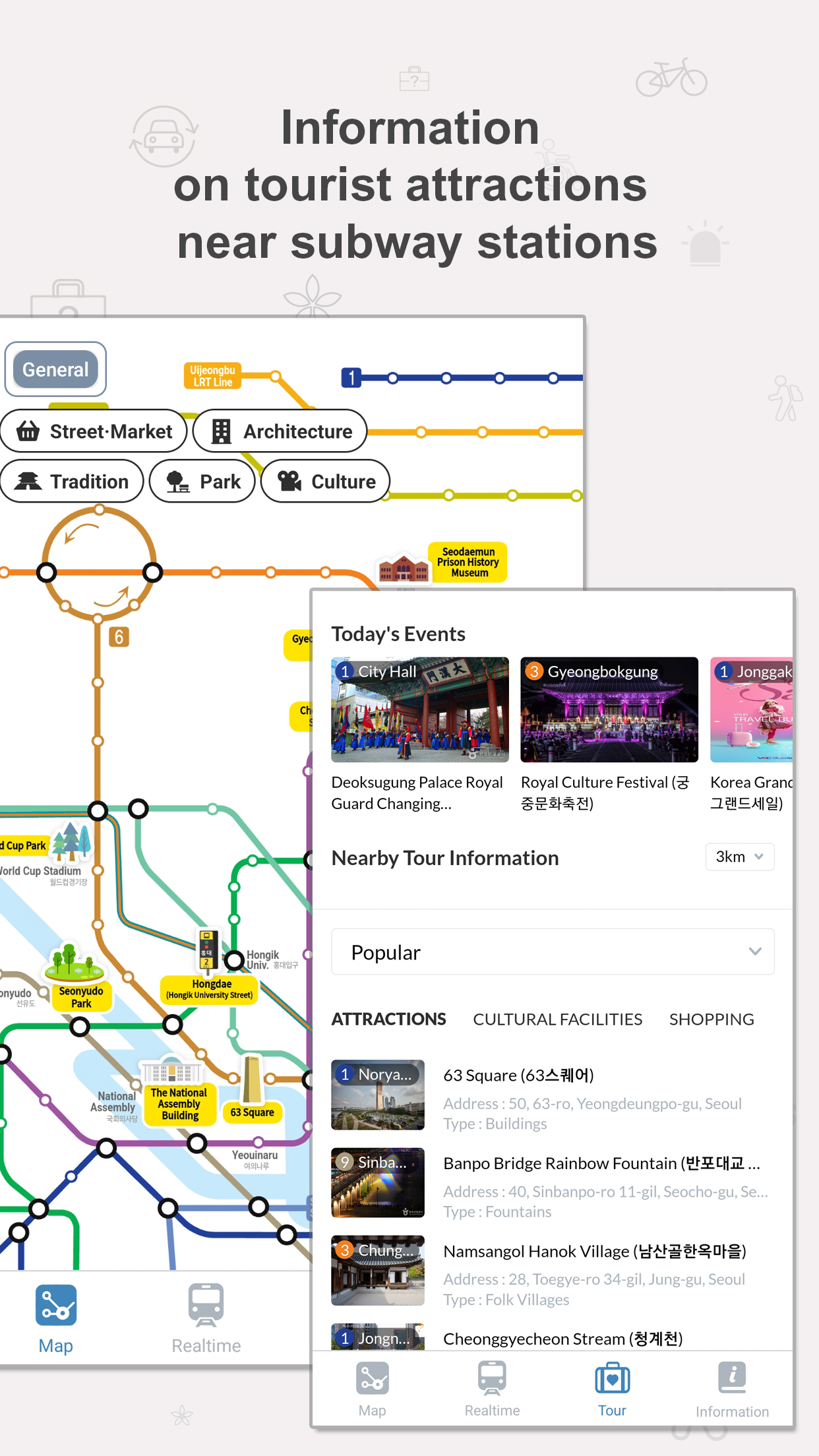Viewport: 819px width, 1456px height.
Task: Open Realtime tab in back window
Action: click(206, 1319)
